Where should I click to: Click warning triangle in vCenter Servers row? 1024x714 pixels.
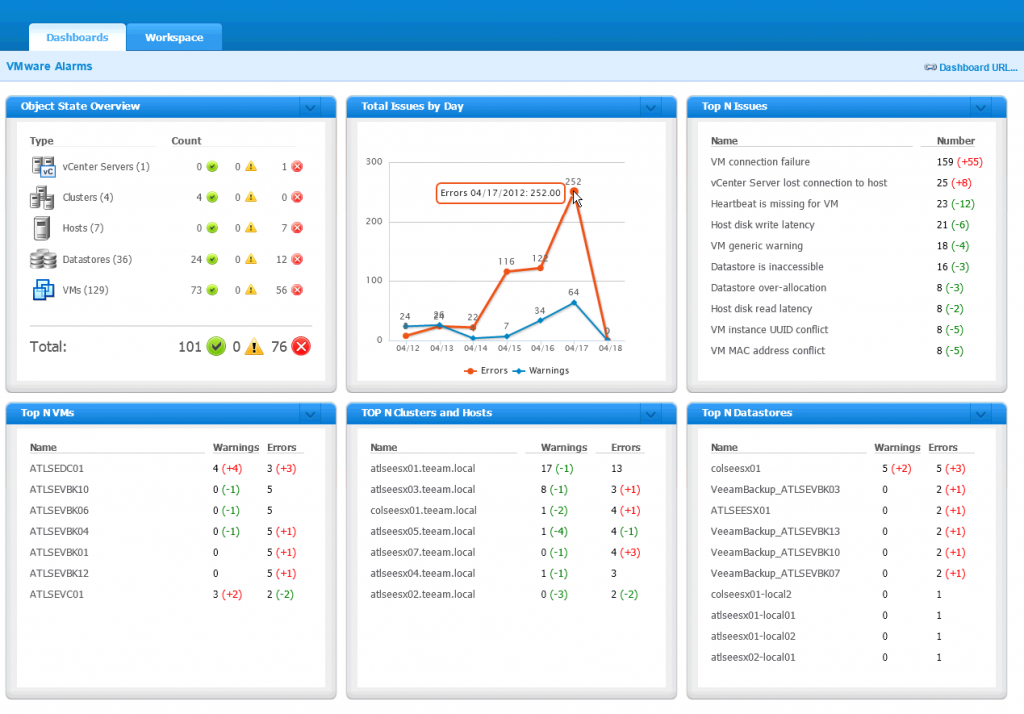251,167
